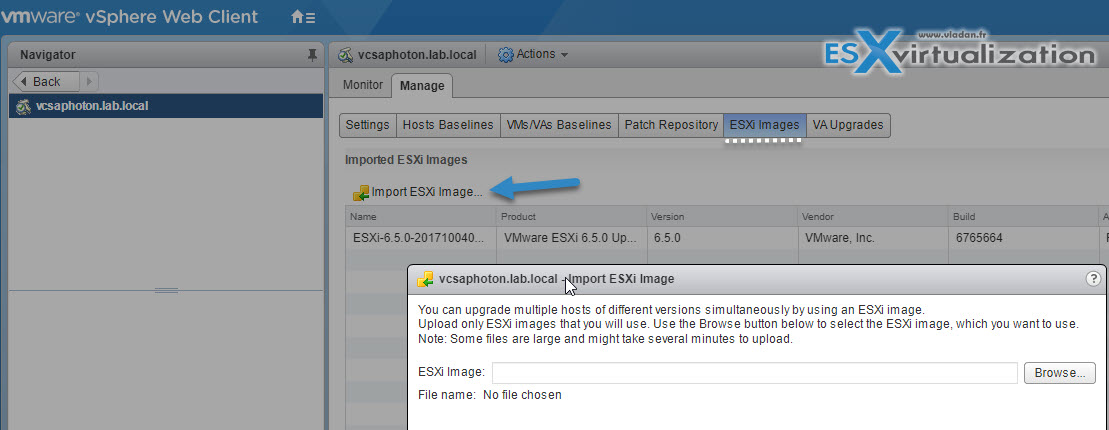Viewport: 1109px width, 430px height.
Task: Click the help question mark icon
Action: pos(1093,279)
